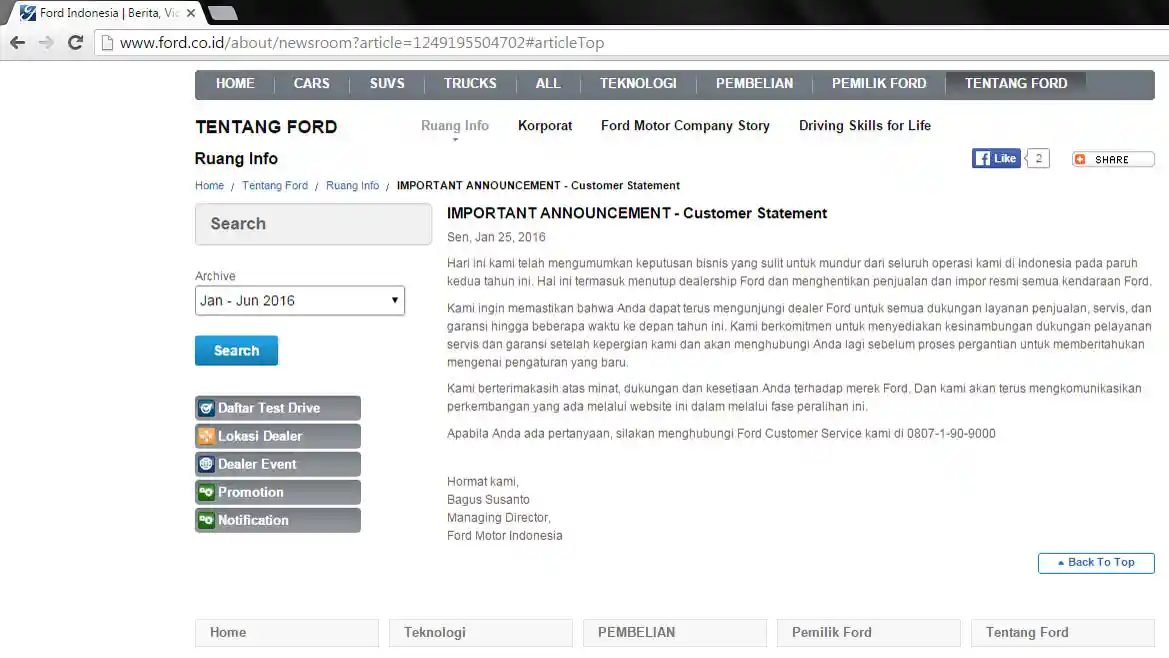1169x658 pixels.
Task: Open the TEKNOLOGI dropdown in the navigation bar
Action: point(638,84)
